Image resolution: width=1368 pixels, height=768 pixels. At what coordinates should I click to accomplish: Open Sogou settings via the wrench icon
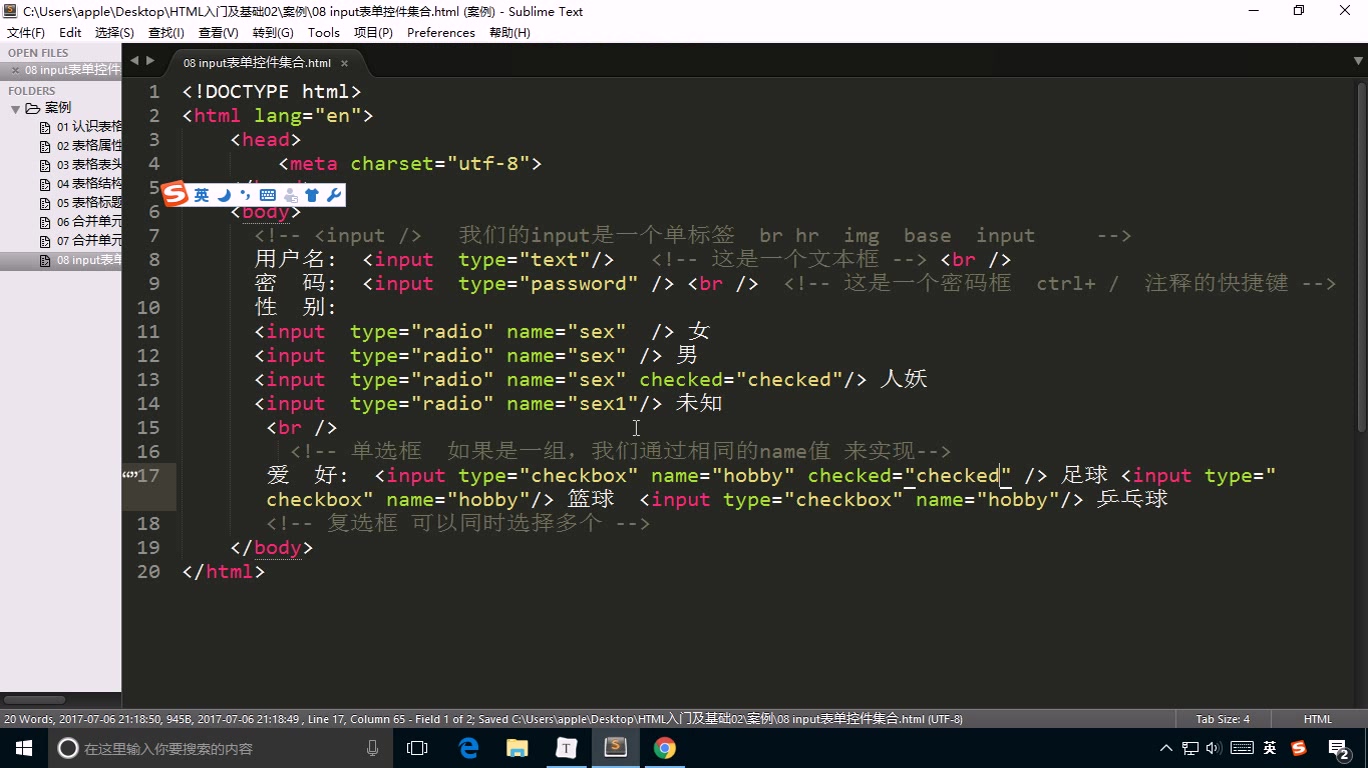click(332, 195)
